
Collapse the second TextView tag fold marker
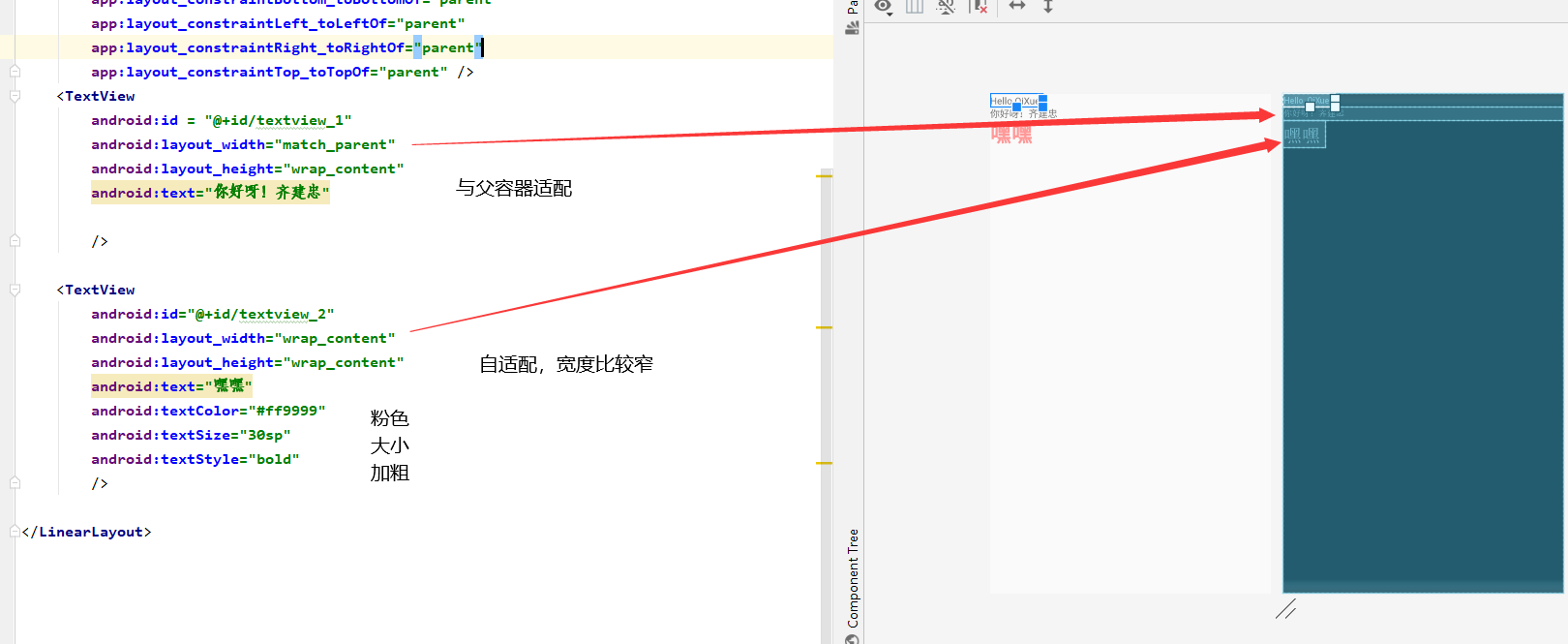pos(15,290)
